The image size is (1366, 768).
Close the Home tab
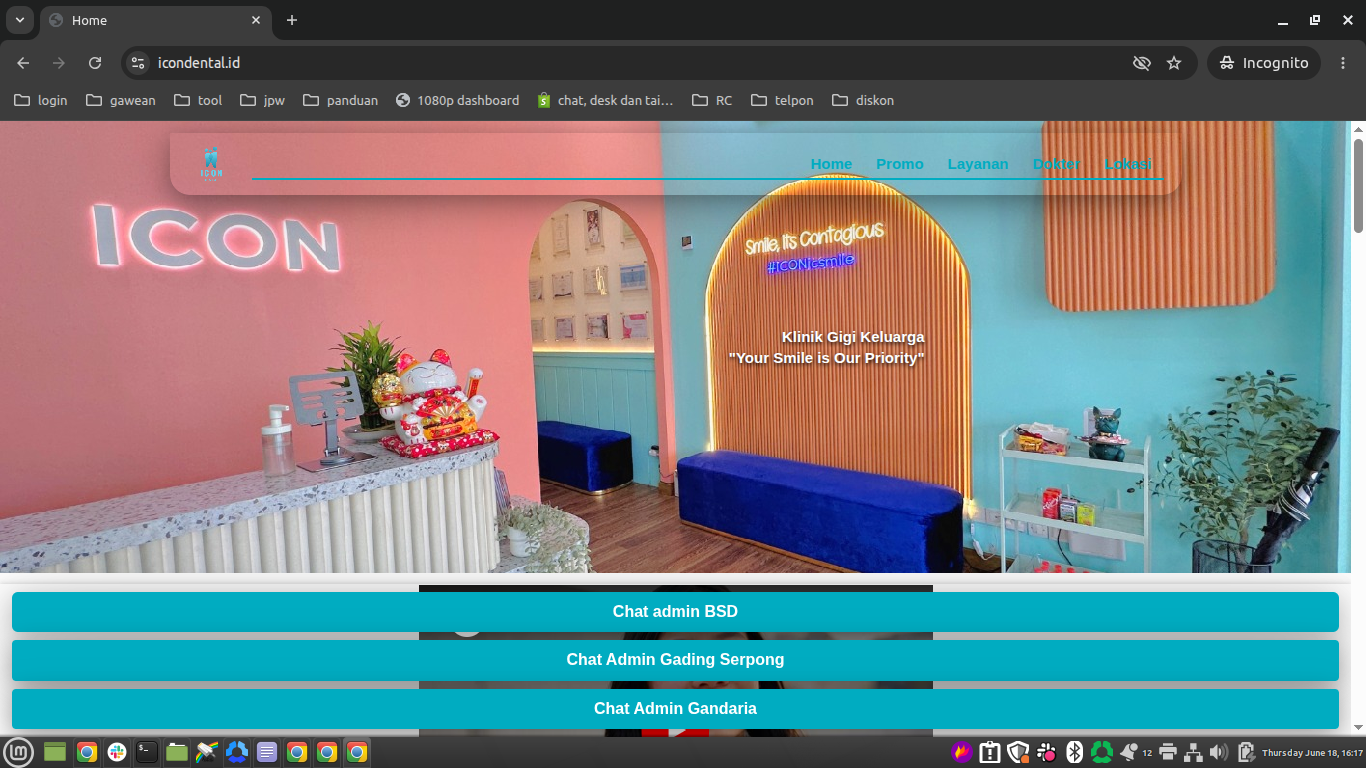(256, 20)
